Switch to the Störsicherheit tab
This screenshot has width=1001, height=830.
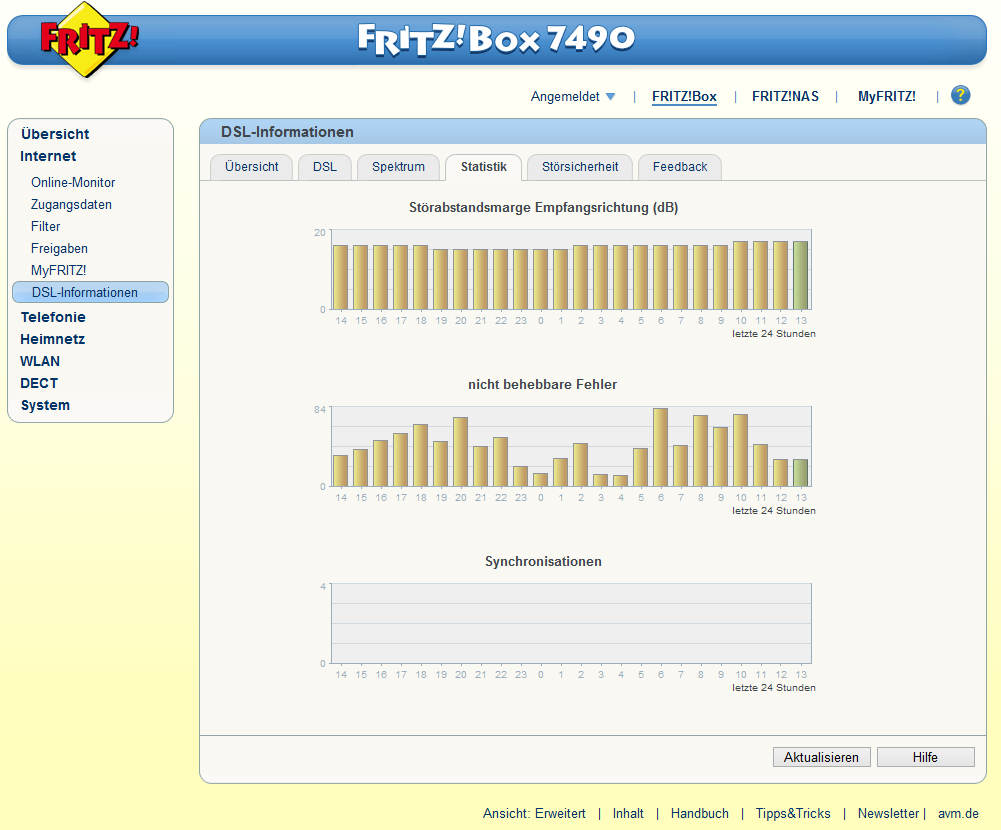[580, 167]
